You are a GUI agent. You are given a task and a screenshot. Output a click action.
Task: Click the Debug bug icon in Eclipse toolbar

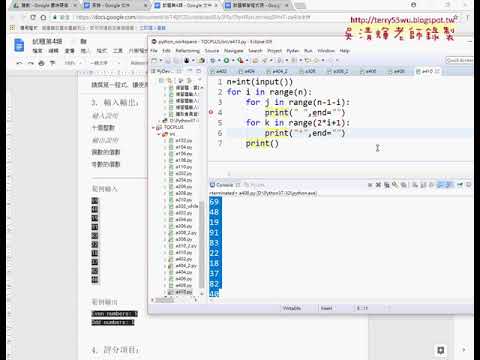(213, 60)
